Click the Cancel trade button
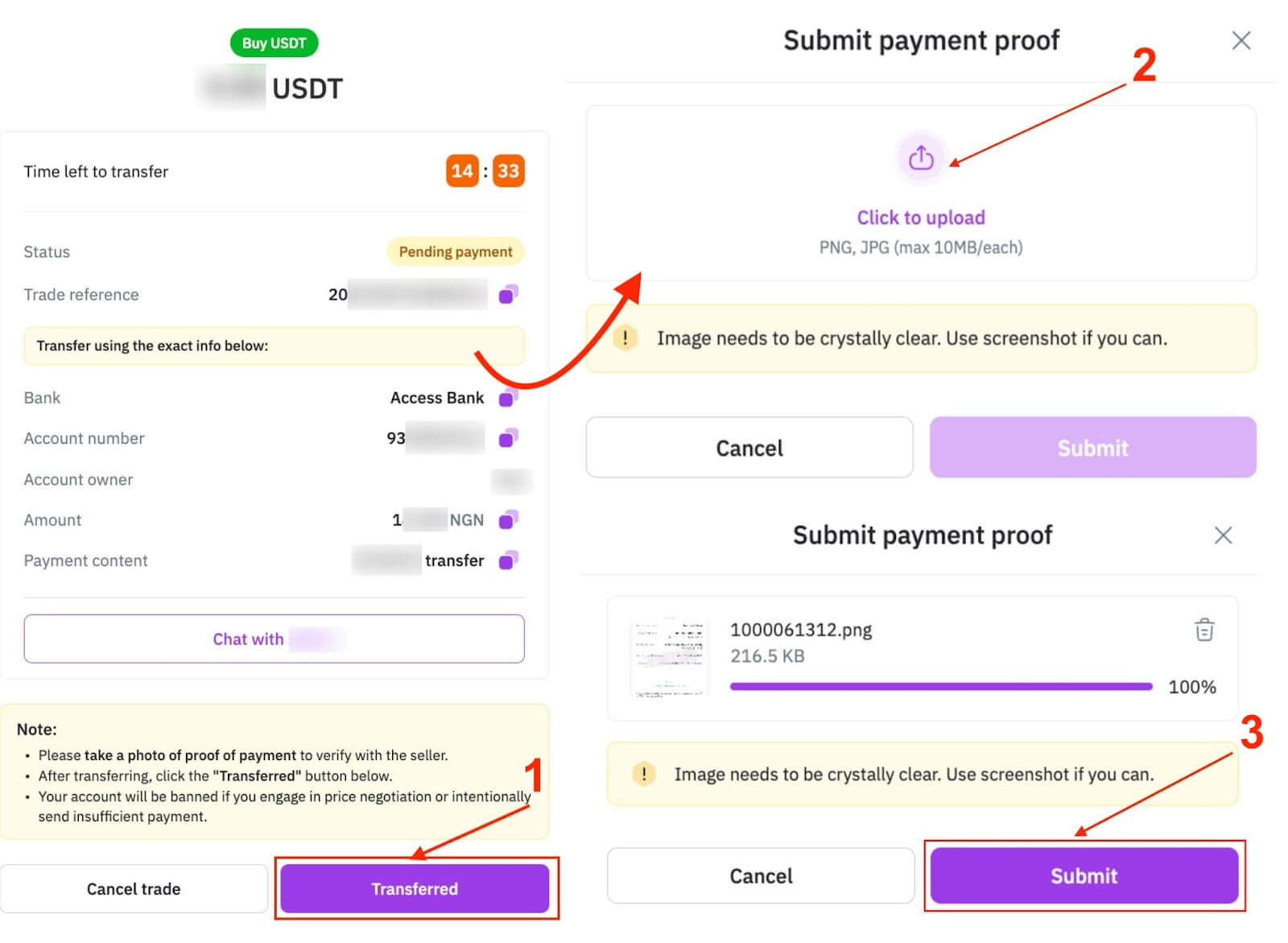This screenshot has height=943, width=1288. point(134,888)
